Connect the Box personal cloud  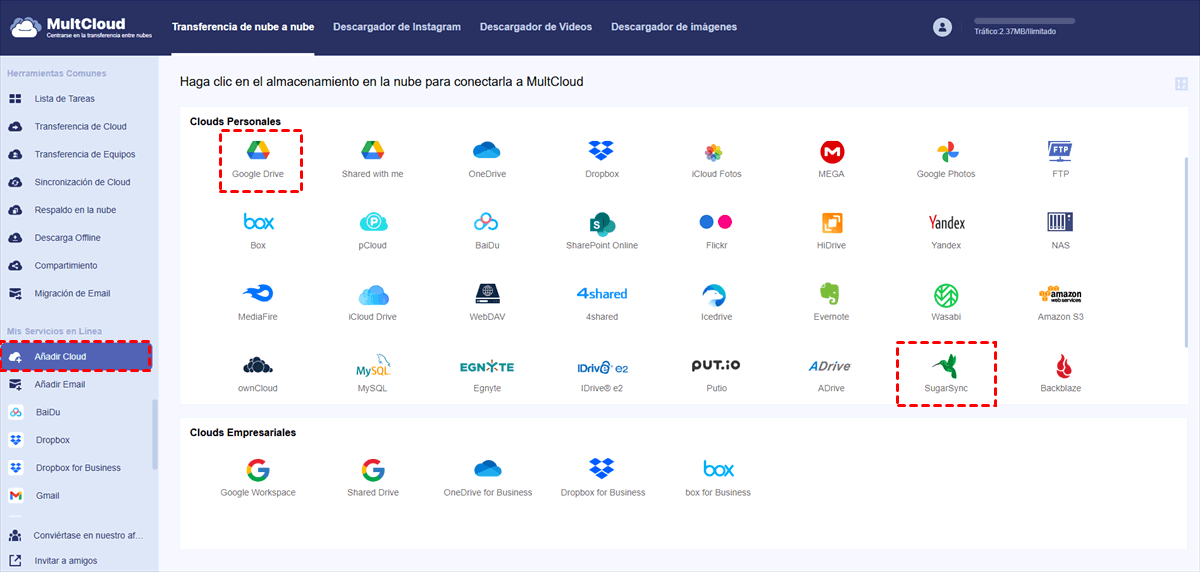coord(258,231)
